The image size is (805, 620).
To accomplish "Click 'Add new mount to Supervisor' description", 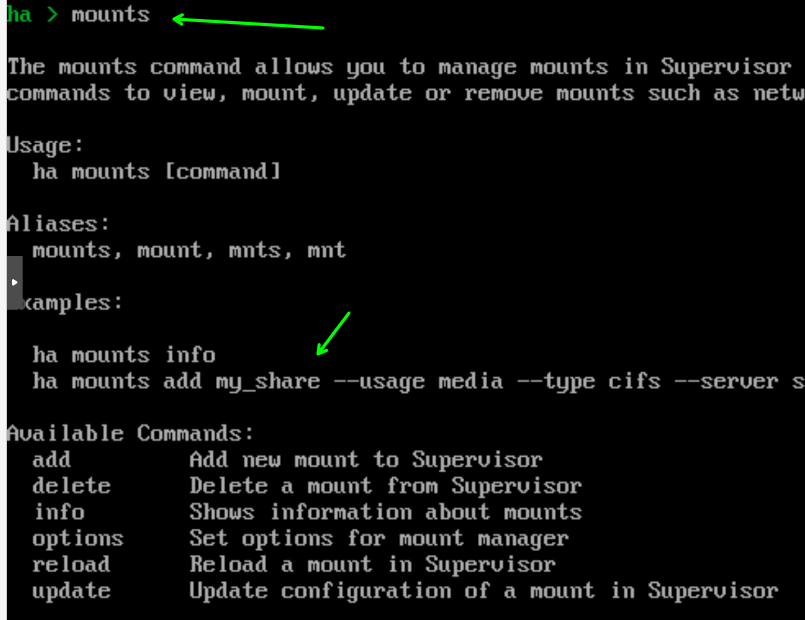I will coord(366,459).
